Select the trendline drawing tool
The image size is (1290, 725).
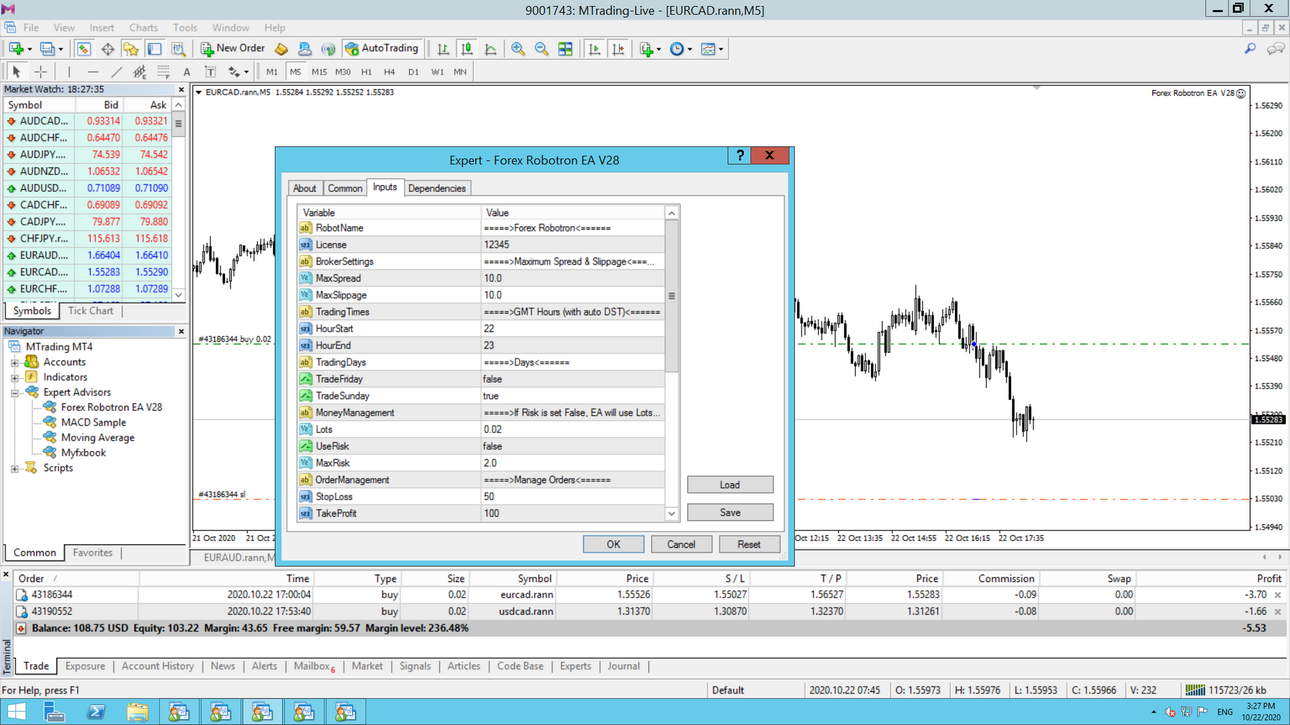point(116,72)
